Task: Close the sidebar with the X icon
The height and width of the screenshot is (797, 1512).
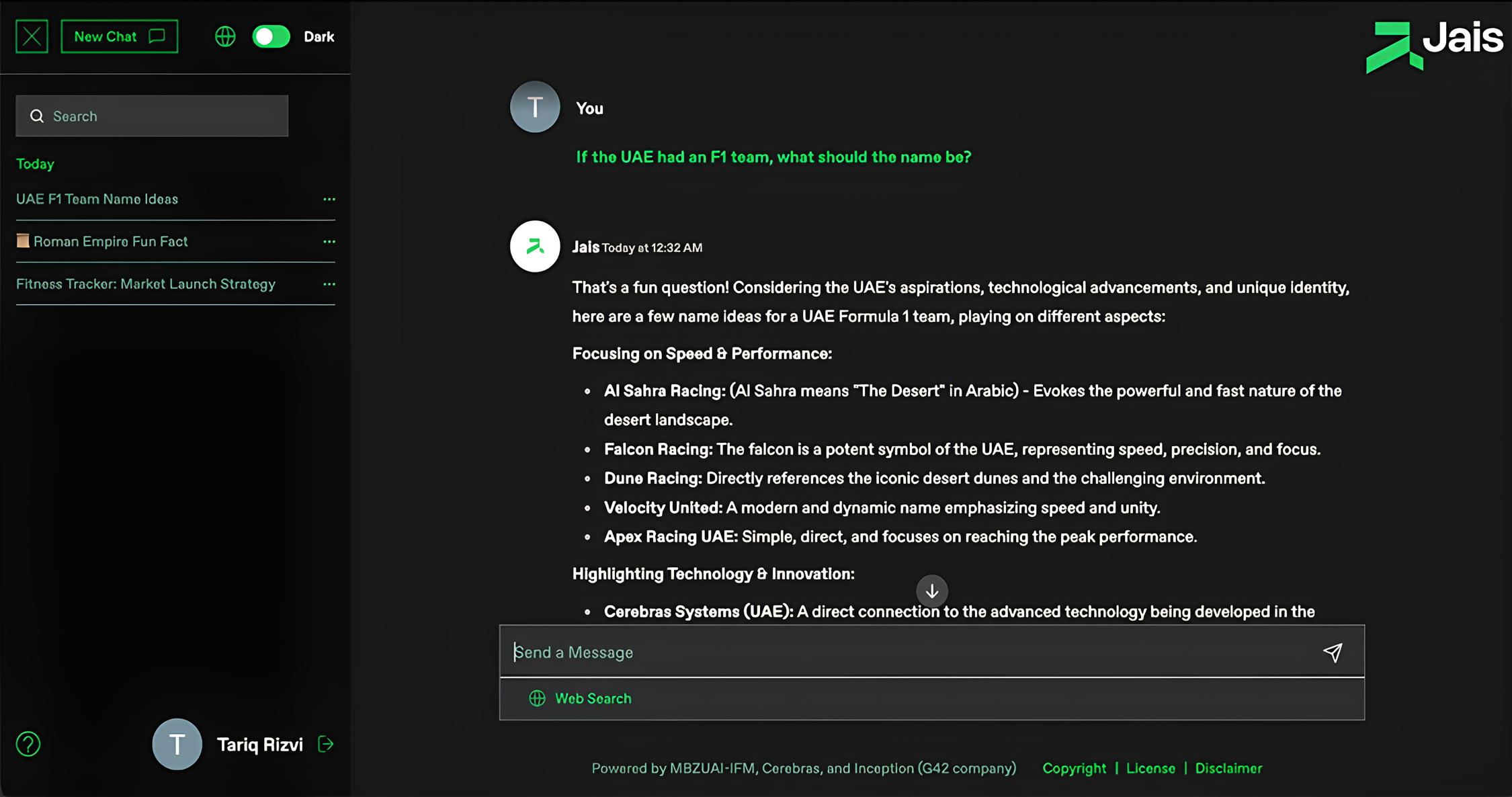Action: click(32, 36)
